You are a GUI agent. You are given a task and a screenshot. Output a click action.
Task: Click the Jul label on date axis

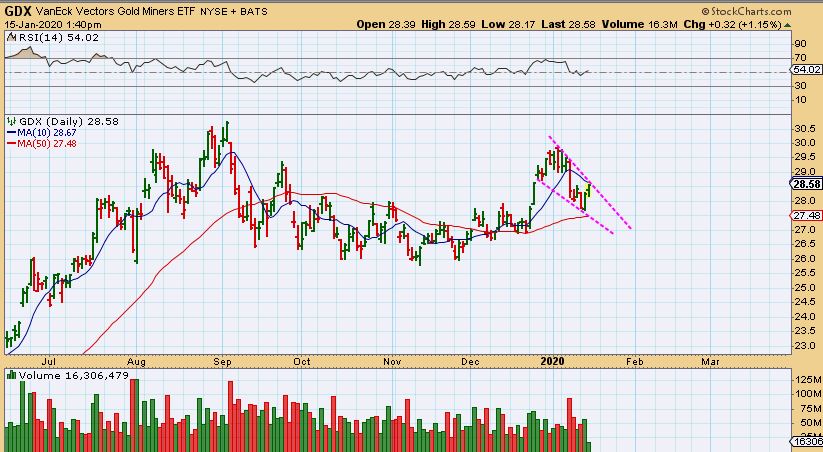(x=48, y=362)
